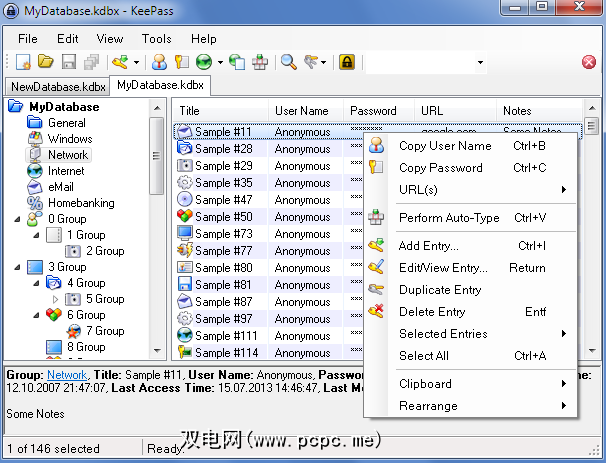
Task: Click the Add Entry key icon in toolbar
Action: click(x=120, y=62)
